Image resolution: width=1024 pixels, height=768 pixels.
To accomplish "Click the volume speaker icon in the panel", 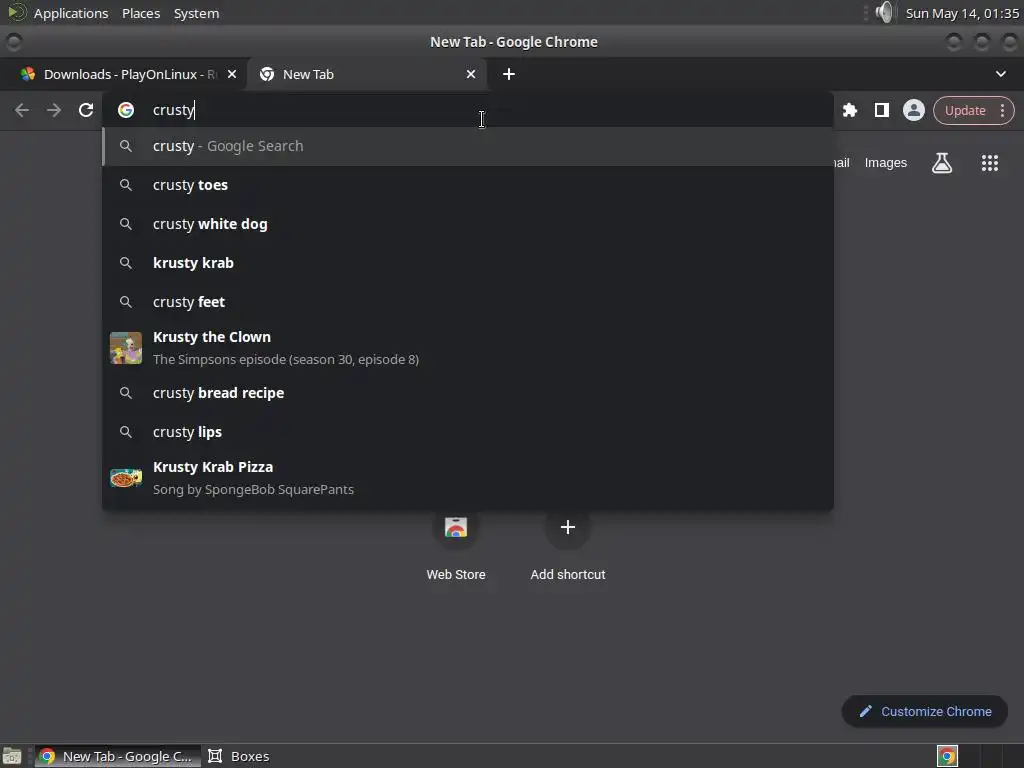I will (884, 12).
